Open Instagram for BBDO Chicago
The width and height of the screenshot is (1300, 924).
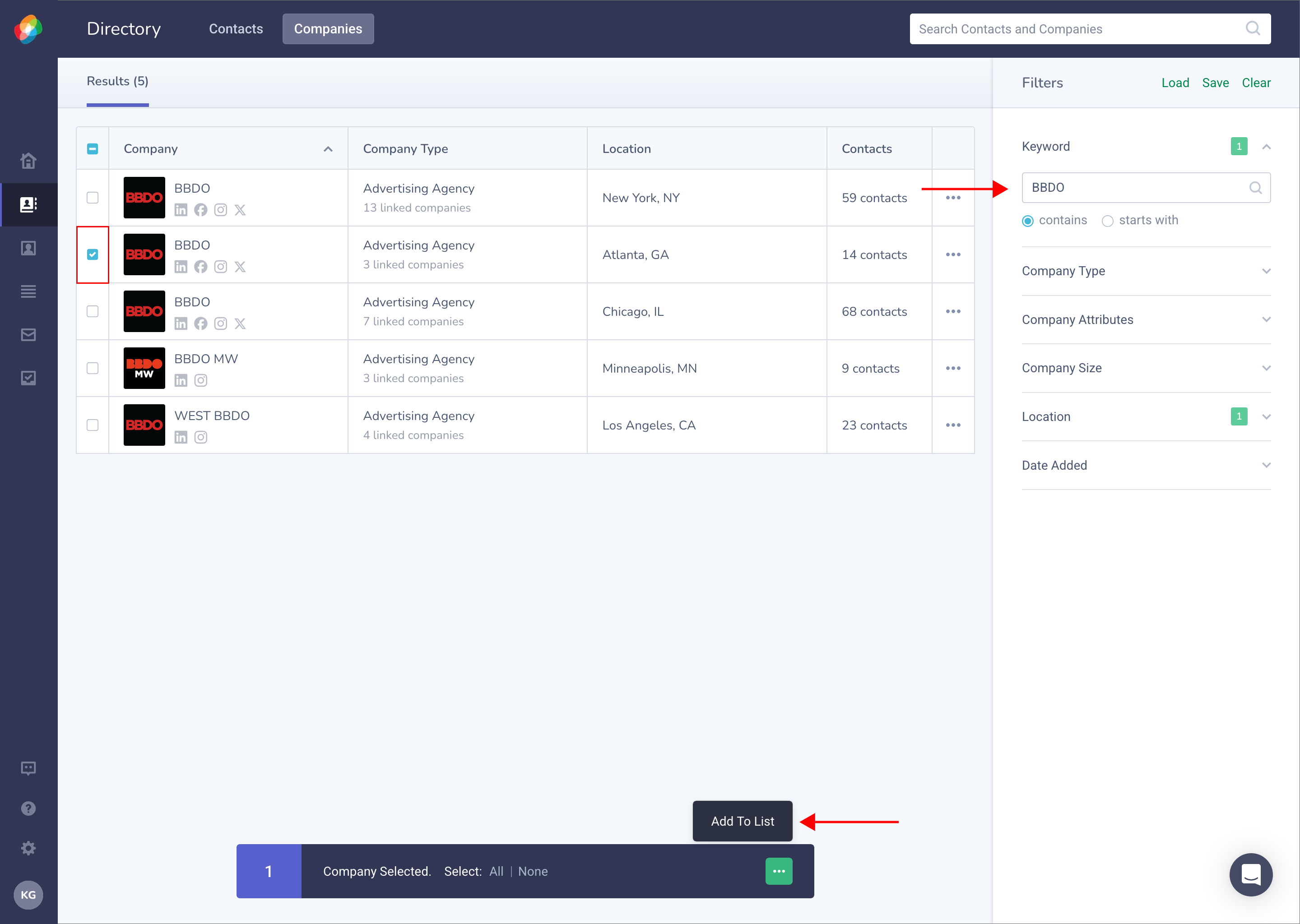pyautogui.click(x=220, y=324)
